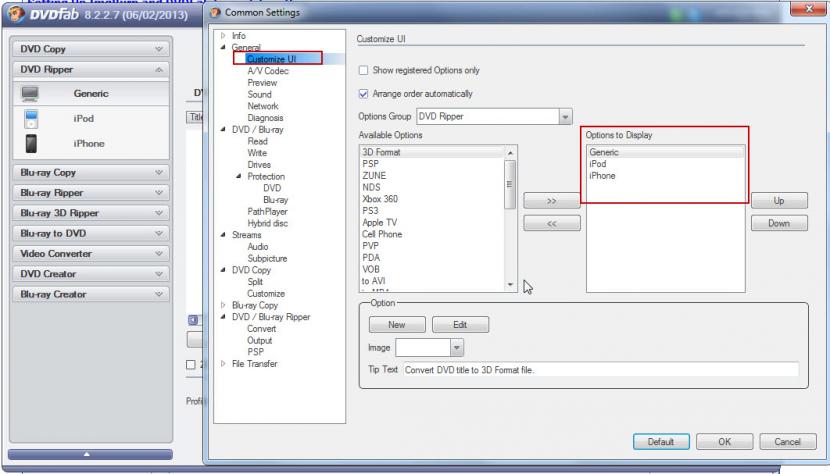
Task: Close the Common Settings window
Action: click(809, 8)
